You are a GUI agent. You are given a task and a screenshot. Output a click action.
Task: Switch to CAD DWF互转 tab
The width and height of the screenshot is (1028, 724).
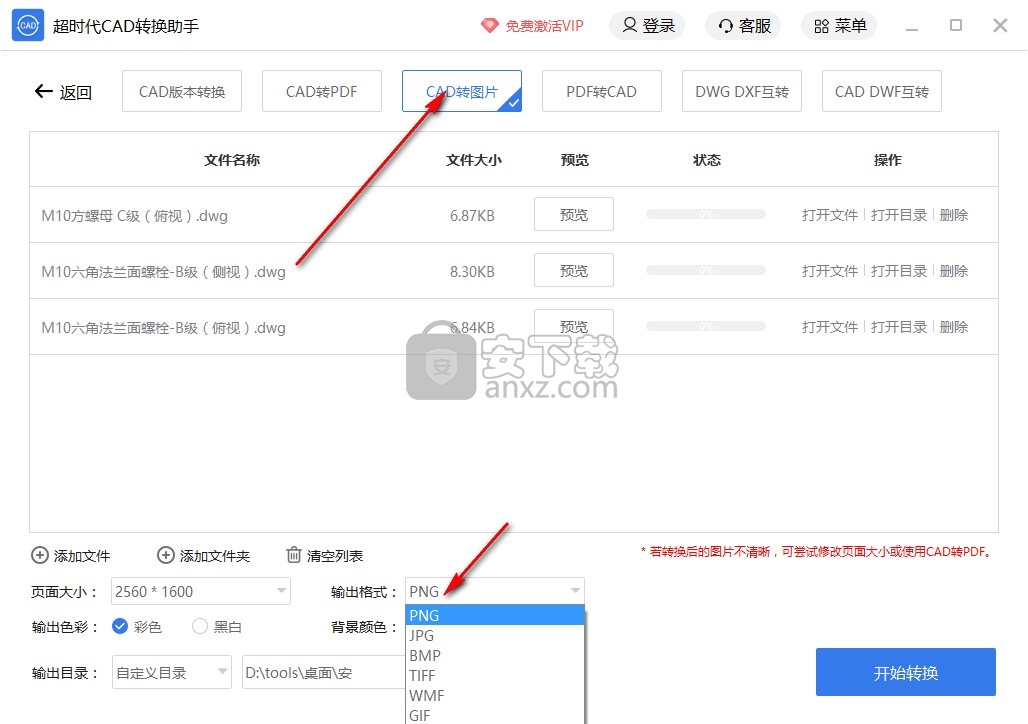pyautogui.click(x=882, y=91)
